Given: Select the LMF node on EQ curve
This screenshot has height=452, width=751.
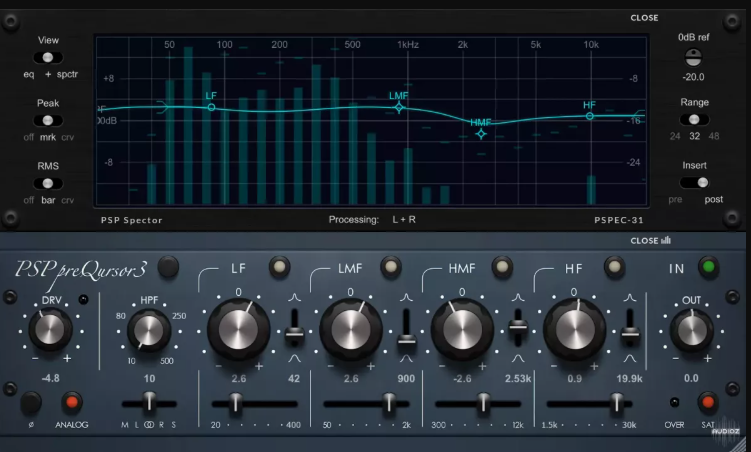Looking at the screenshot, I should 399,108.
